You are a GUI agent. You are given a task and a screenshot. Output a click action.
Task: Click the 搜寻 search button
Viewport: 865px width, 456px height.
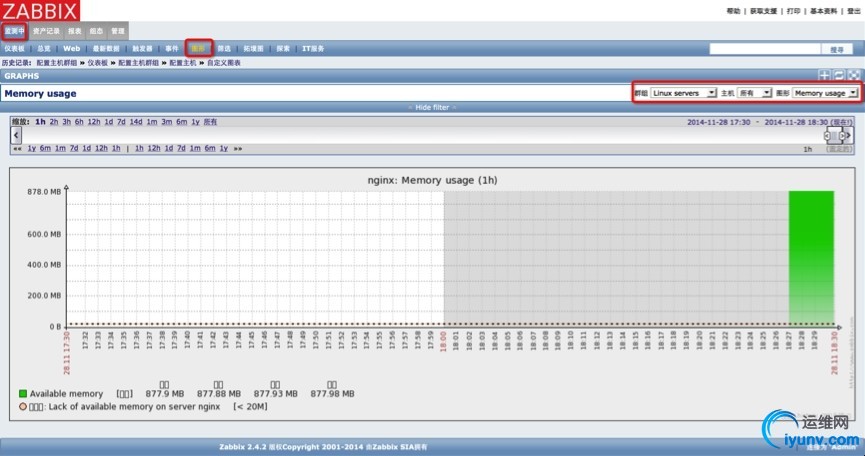[x=837, y=49]
